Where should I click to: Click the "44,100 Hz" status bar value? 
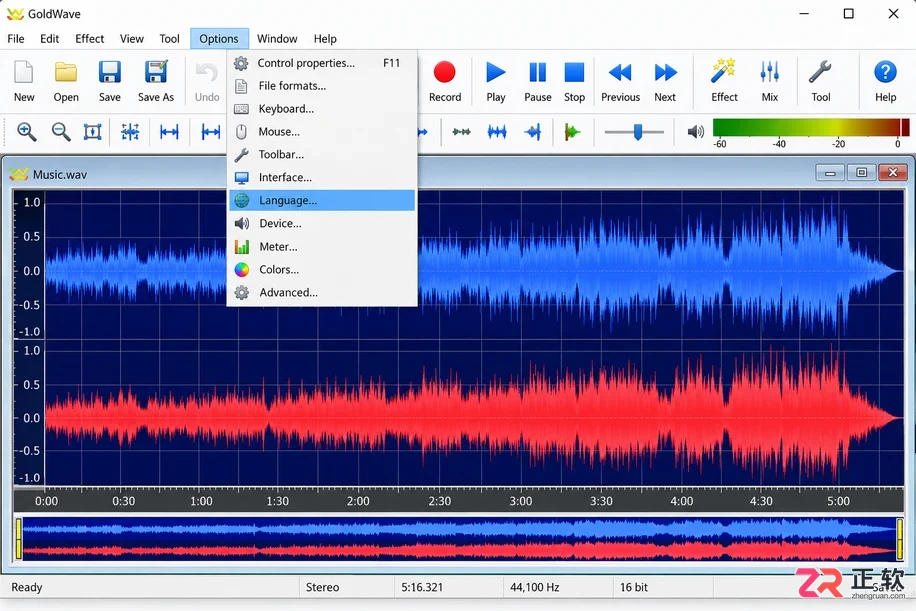tap(535, 587)
